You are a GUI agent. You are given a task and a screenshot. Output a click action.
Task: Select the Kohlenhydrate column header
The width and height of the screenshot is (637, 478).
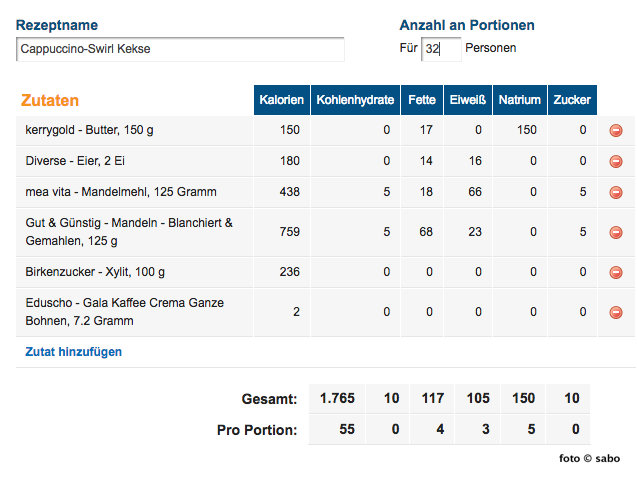(x=354, y=100)
